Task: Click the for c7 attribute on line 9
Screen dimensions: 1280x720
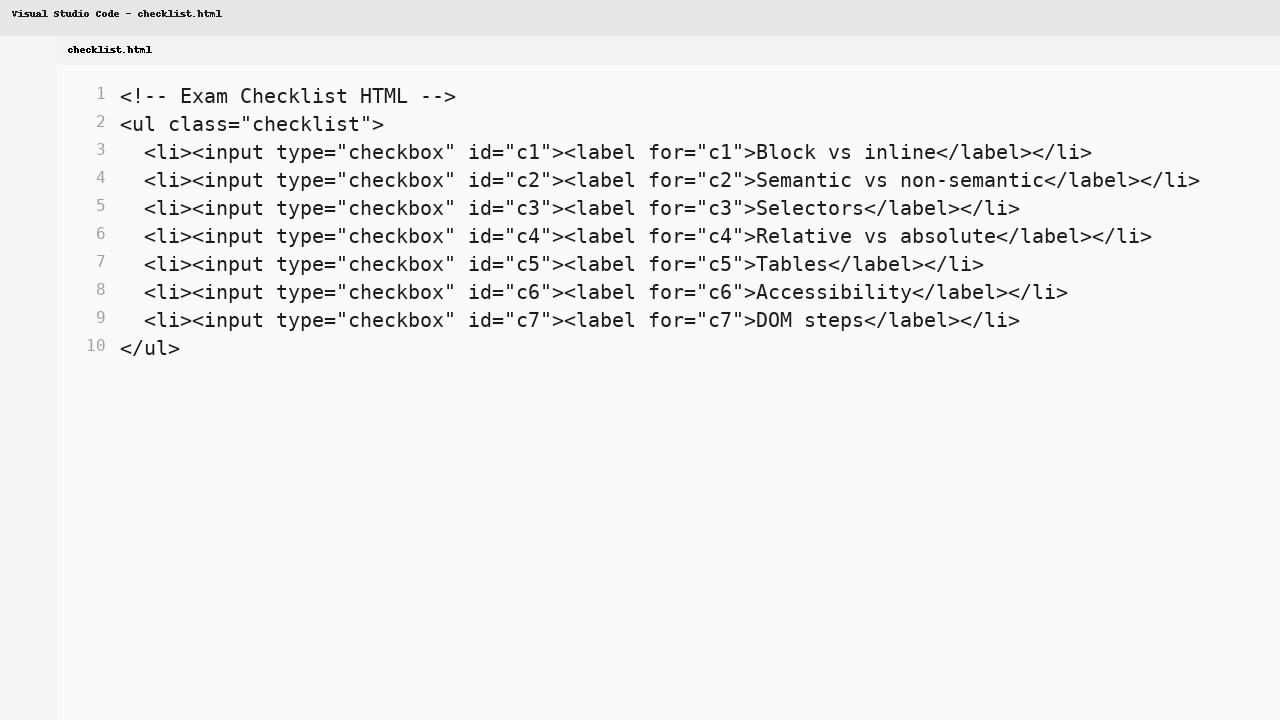Action: pyautogui.click(x=699, y=320)
